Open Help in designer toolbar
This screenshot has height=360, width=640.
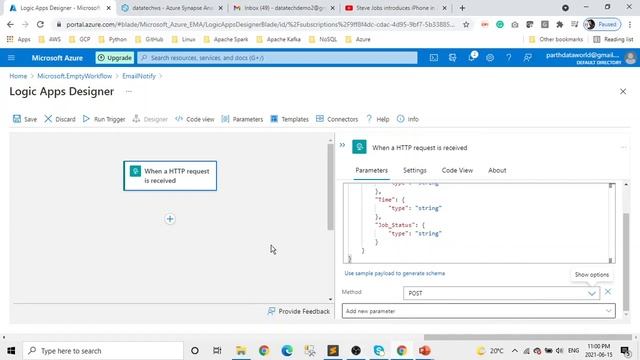[377, 119]
